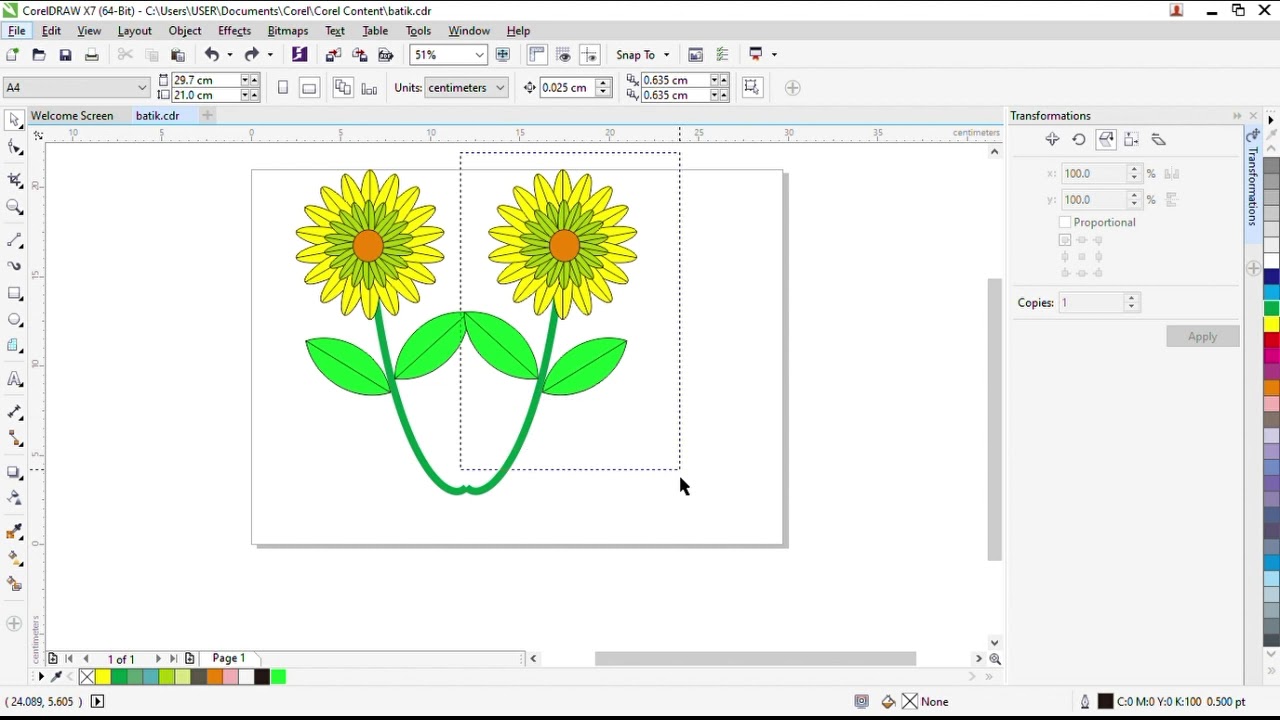Open the Object menu
1280x720 pixels.
(185, 31)
